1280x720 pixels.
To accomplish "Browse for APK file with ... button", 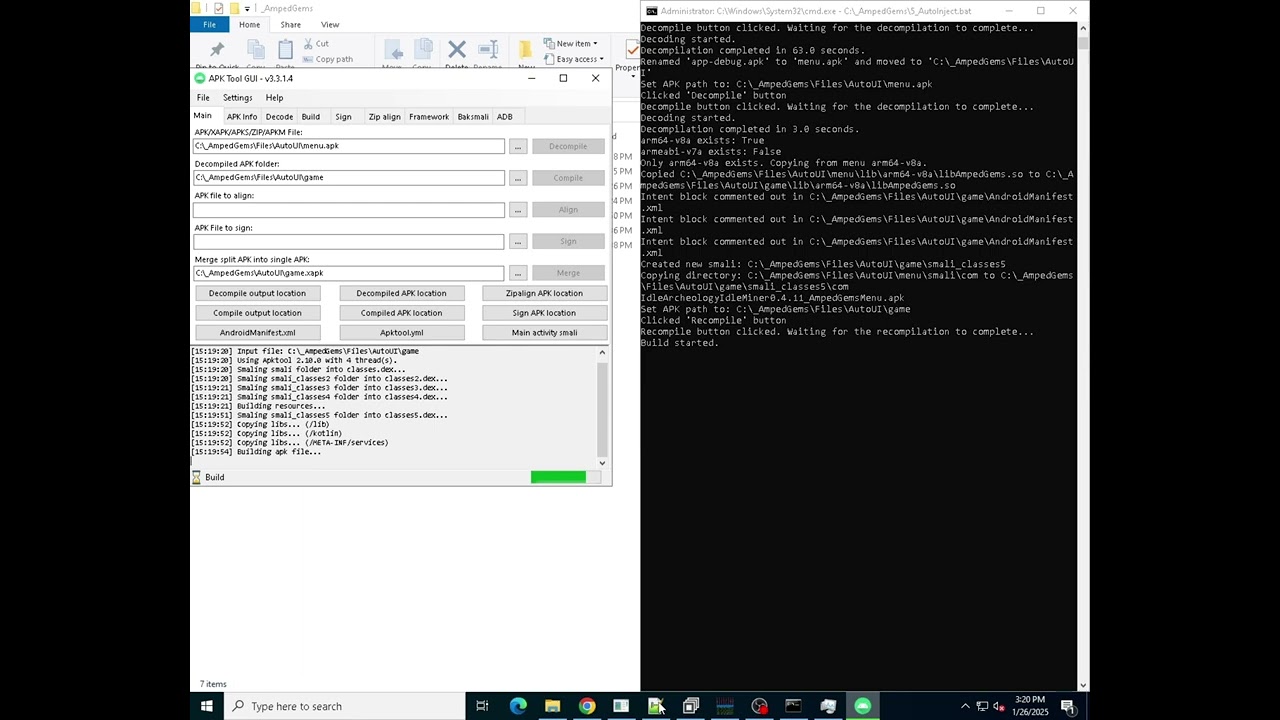I will point(518,146).
